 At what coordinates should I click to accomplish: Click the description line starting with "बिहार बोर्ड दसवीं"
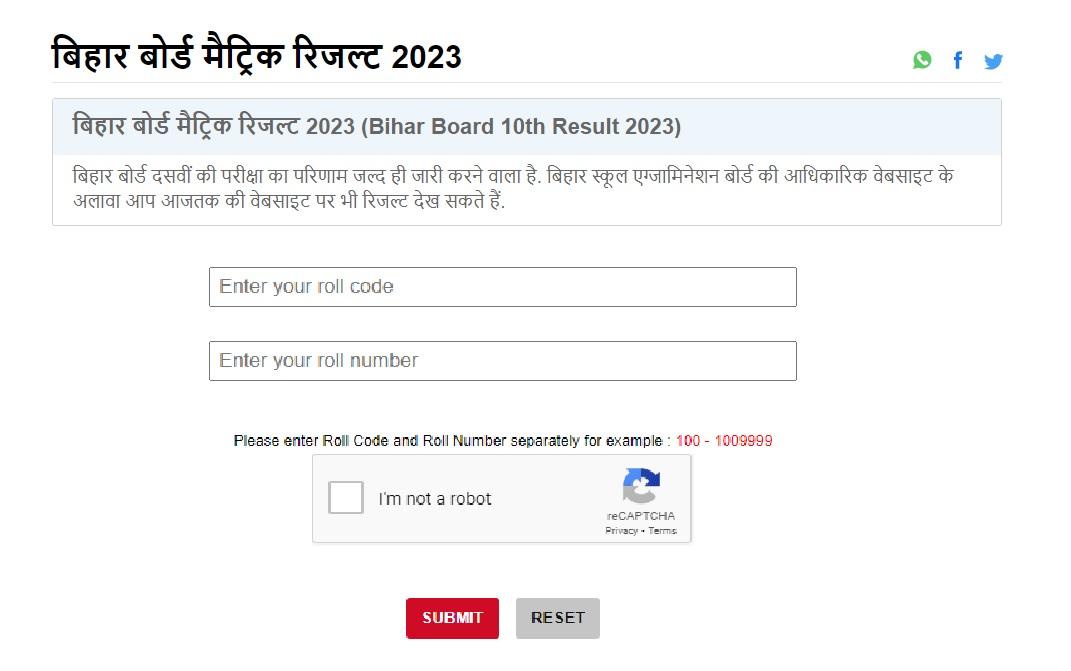tap(512, 176)
